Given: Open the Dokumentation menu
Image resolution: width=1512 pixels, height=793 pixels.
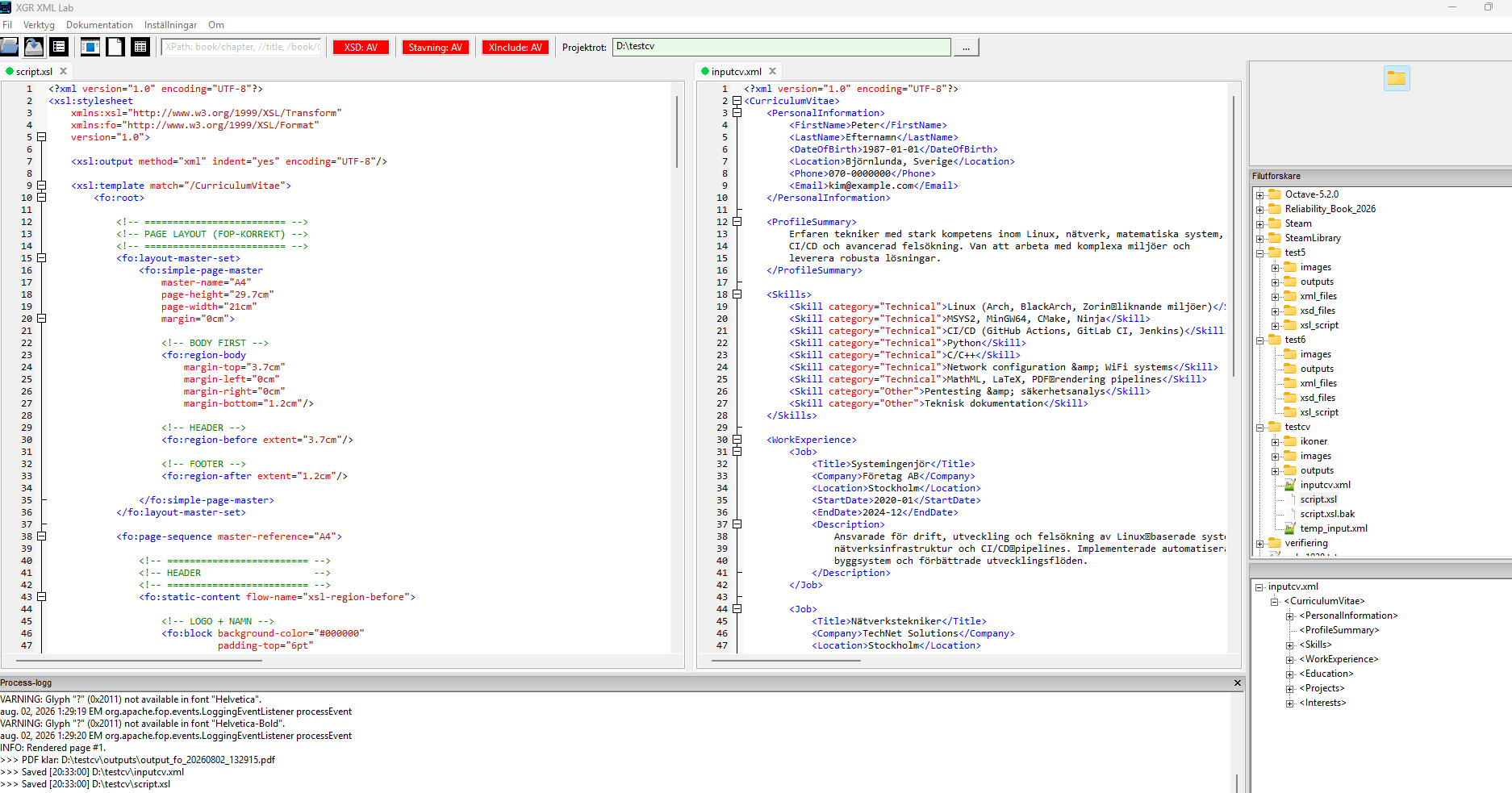Looking at the screenshot, I should 99,25.
